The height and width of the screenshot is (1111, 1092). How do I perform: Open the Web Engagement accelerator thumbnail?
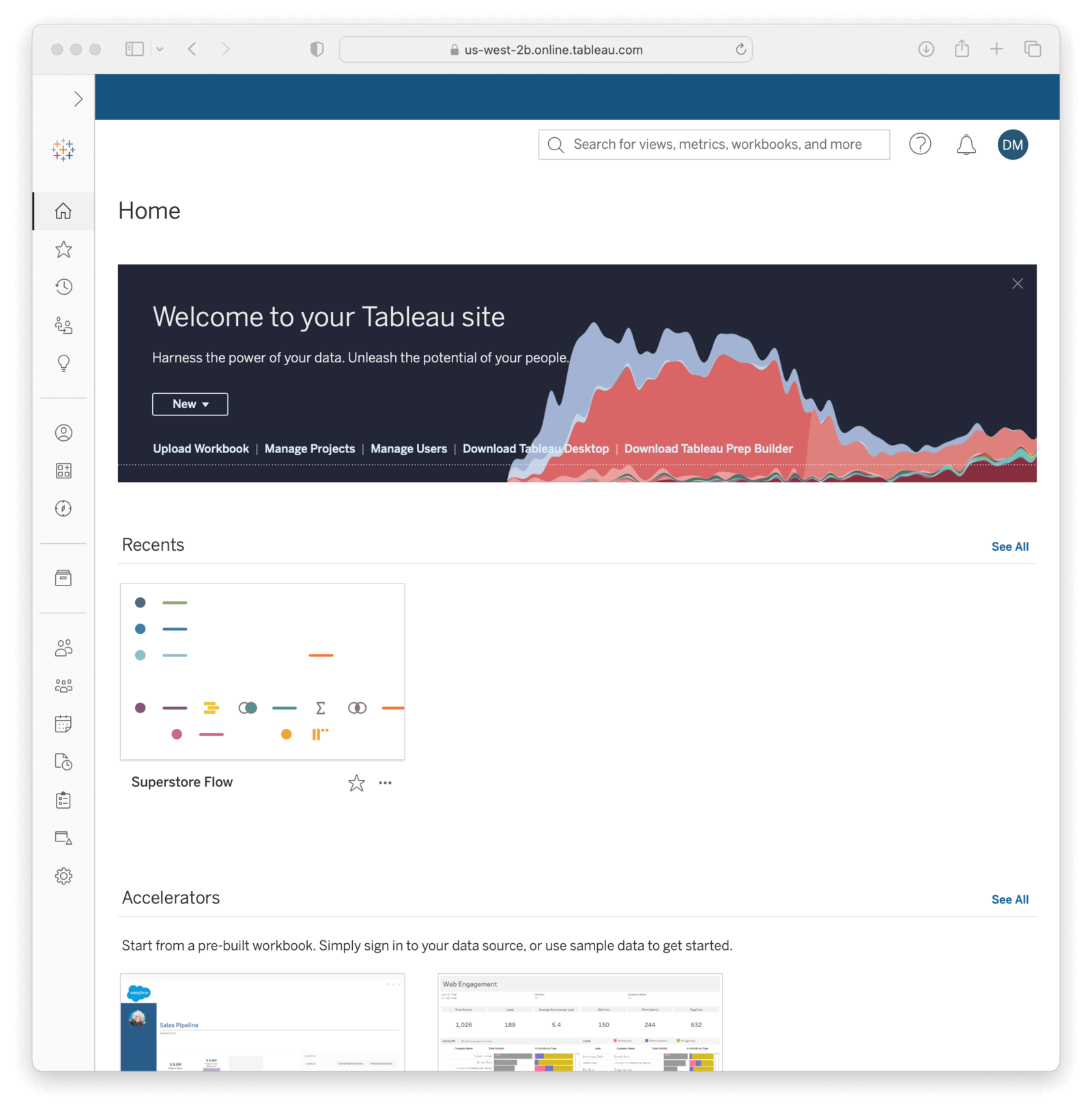pos(580,1022)
